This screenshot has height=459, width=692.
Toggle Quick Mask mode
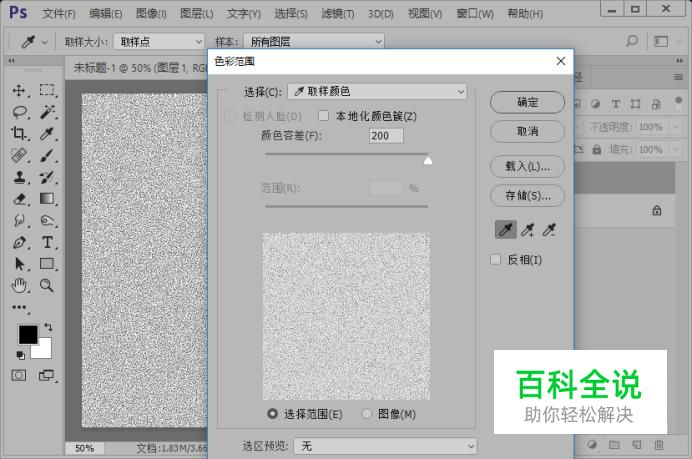19,376
